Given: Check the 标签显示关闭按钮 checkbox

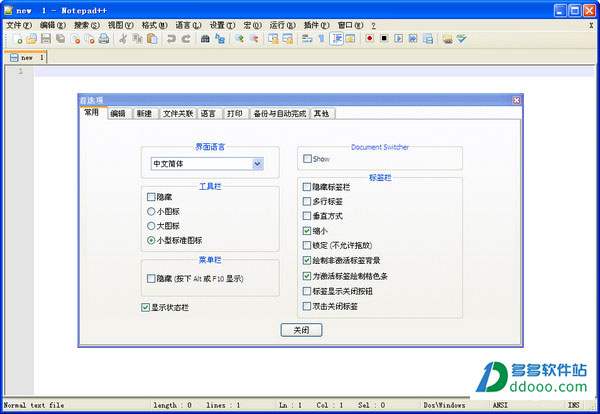Looking at the screenshot, I should click(x=307, y=291).
